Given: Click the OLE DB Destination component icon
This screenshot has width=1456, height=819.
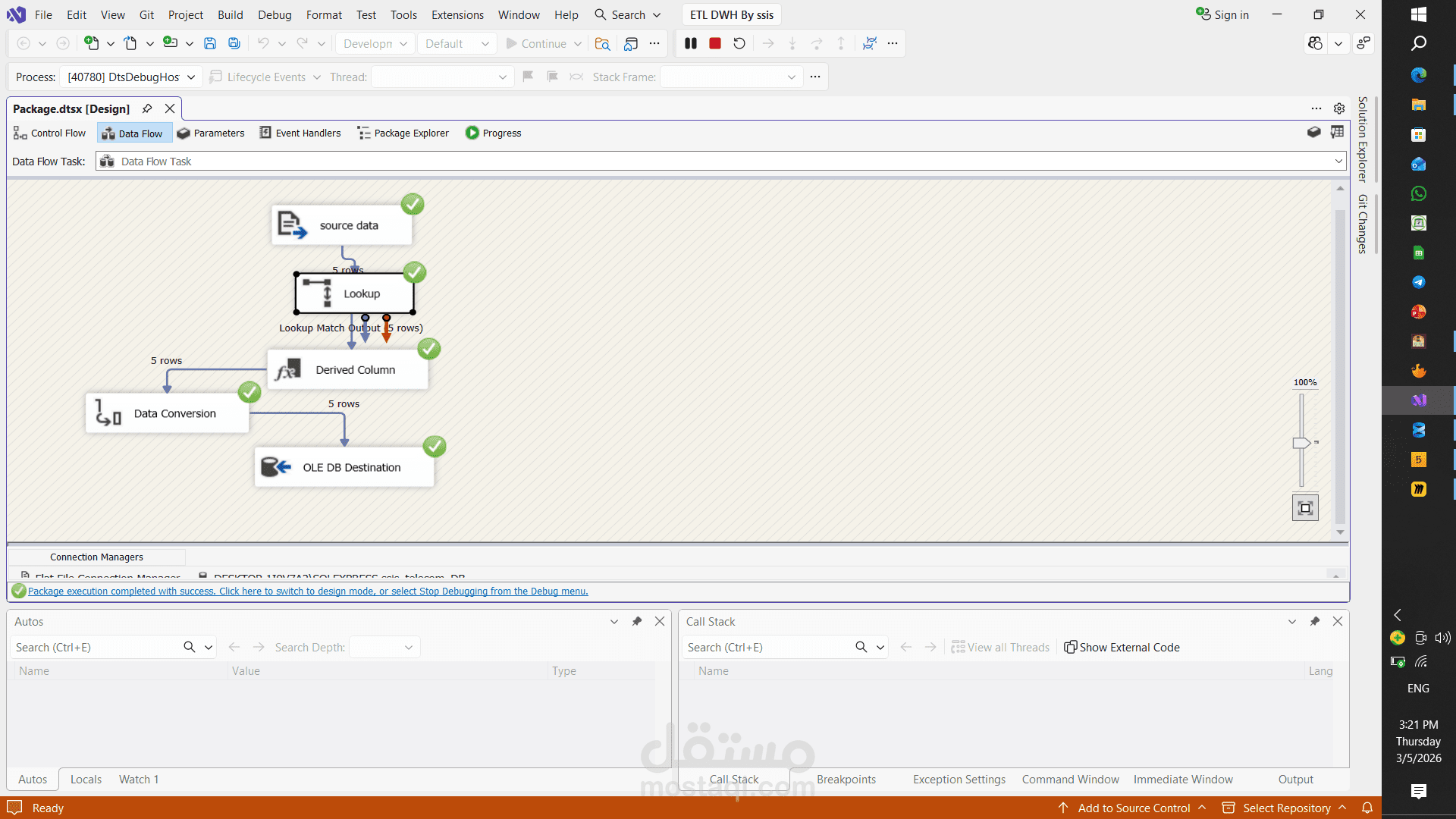Looking at the screenshot, I should tap(276, 467).
